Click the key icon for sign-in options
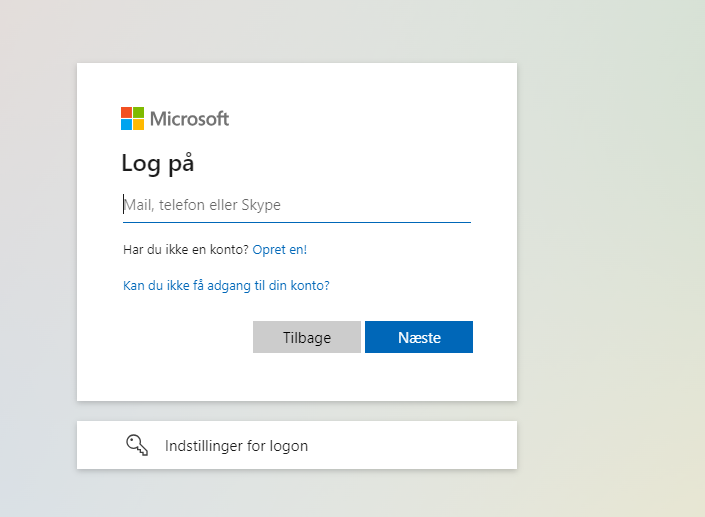Image resolution: width=705 pixels, height=517 pixels. [x=137, y=445]
